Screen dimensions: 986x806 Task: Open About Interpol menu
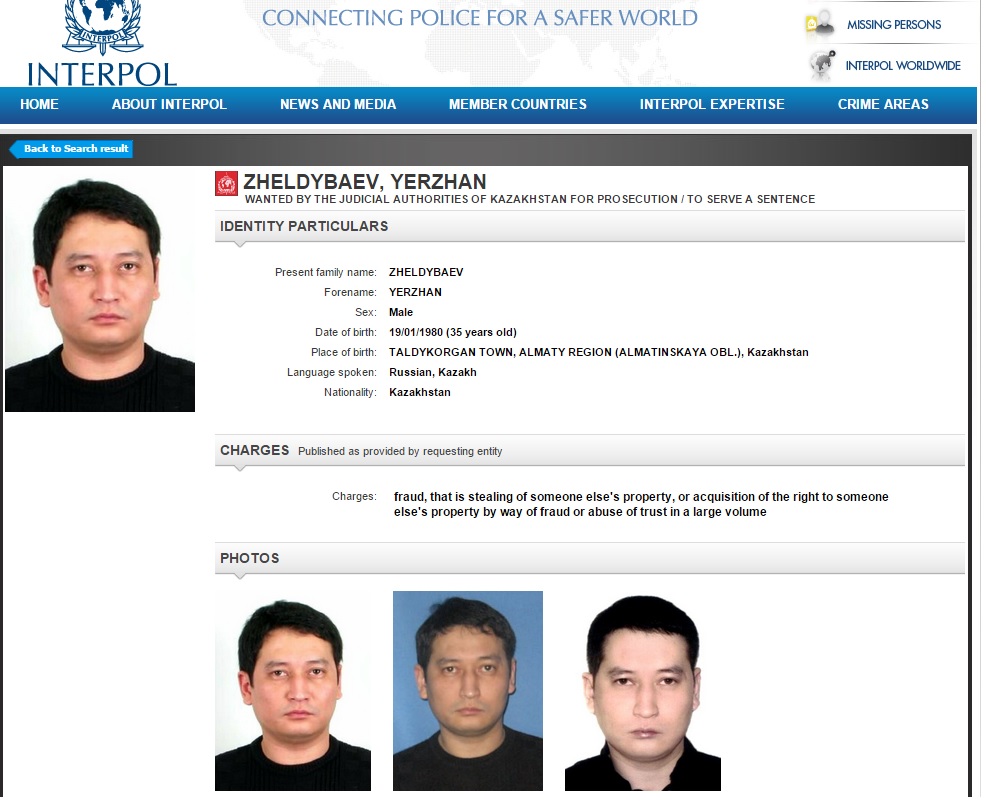click(x=169, y=104)
